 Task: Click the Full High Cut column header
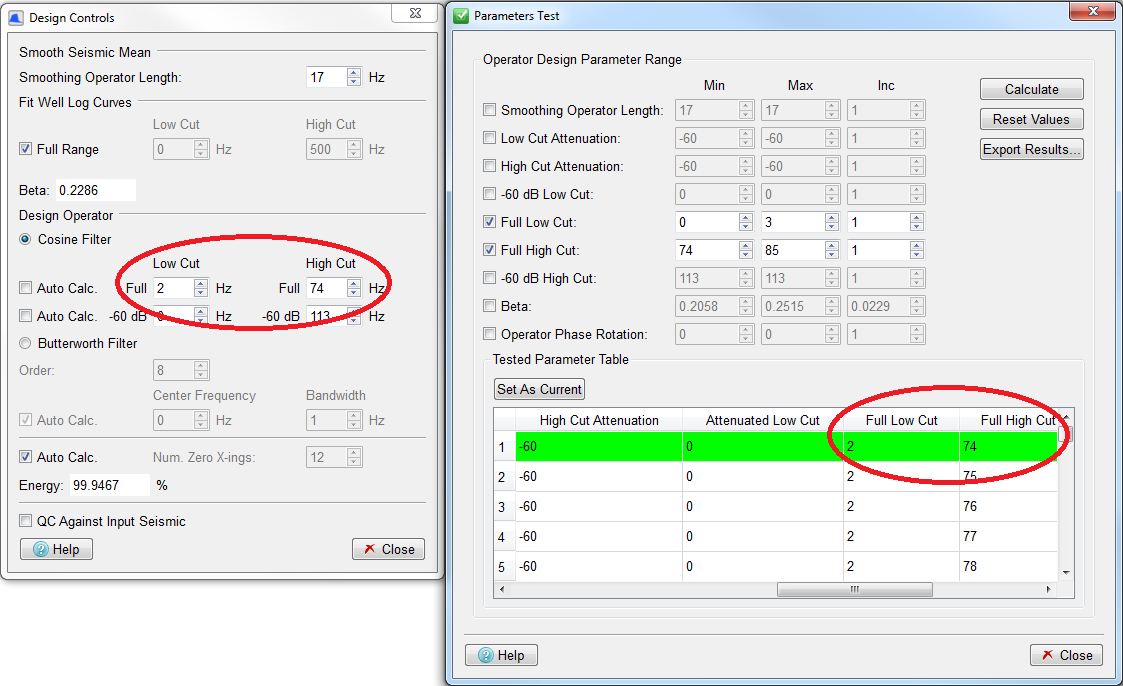coord(1009,420)
